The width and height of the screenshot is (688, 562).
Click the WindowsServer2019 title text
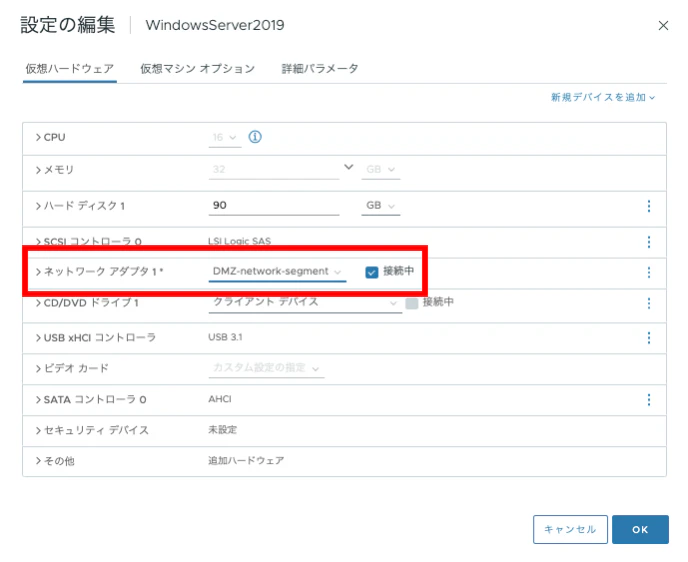tap(215, 25)
